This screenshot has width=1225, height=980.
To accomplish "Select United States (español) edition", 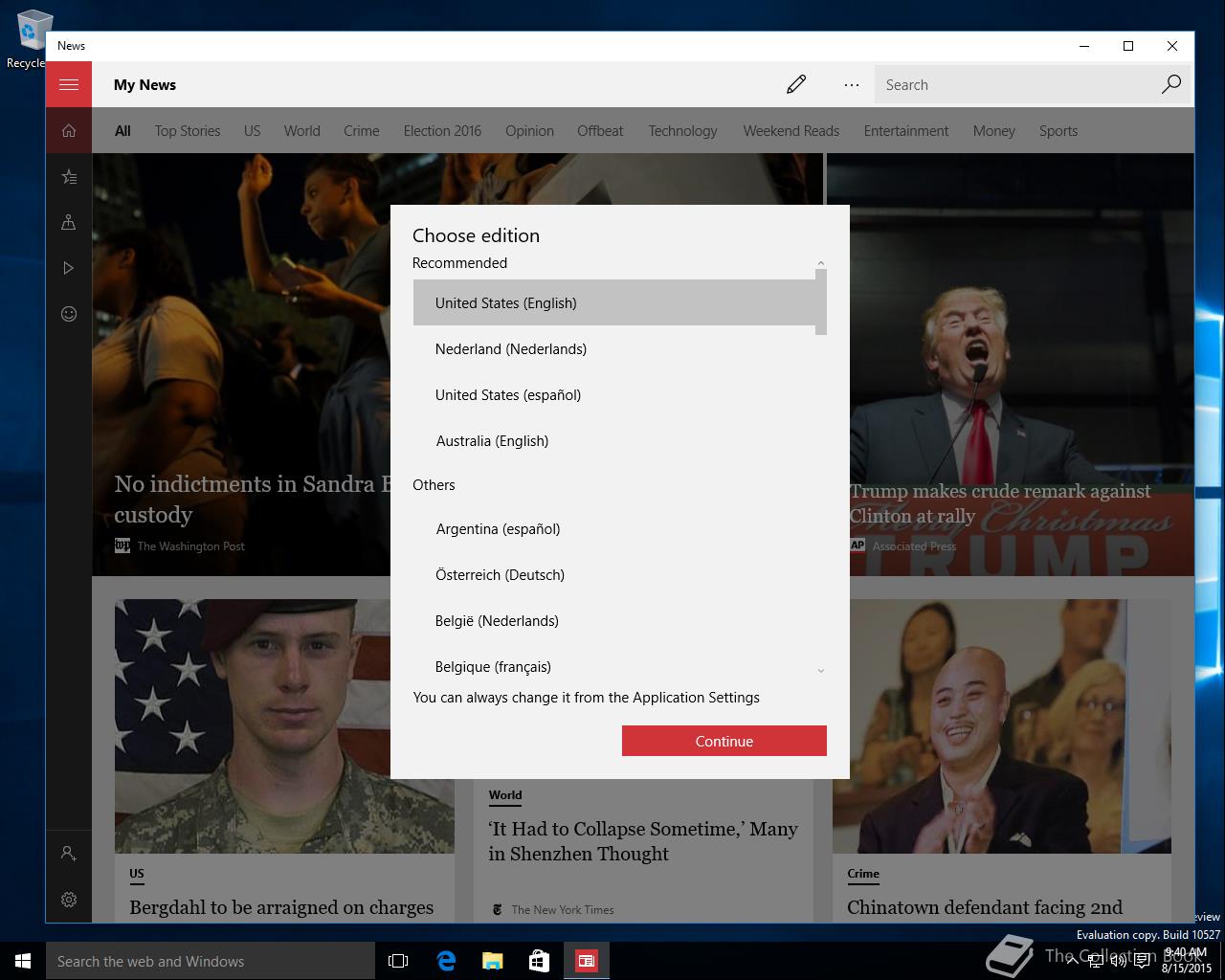I will pos(614,394).
